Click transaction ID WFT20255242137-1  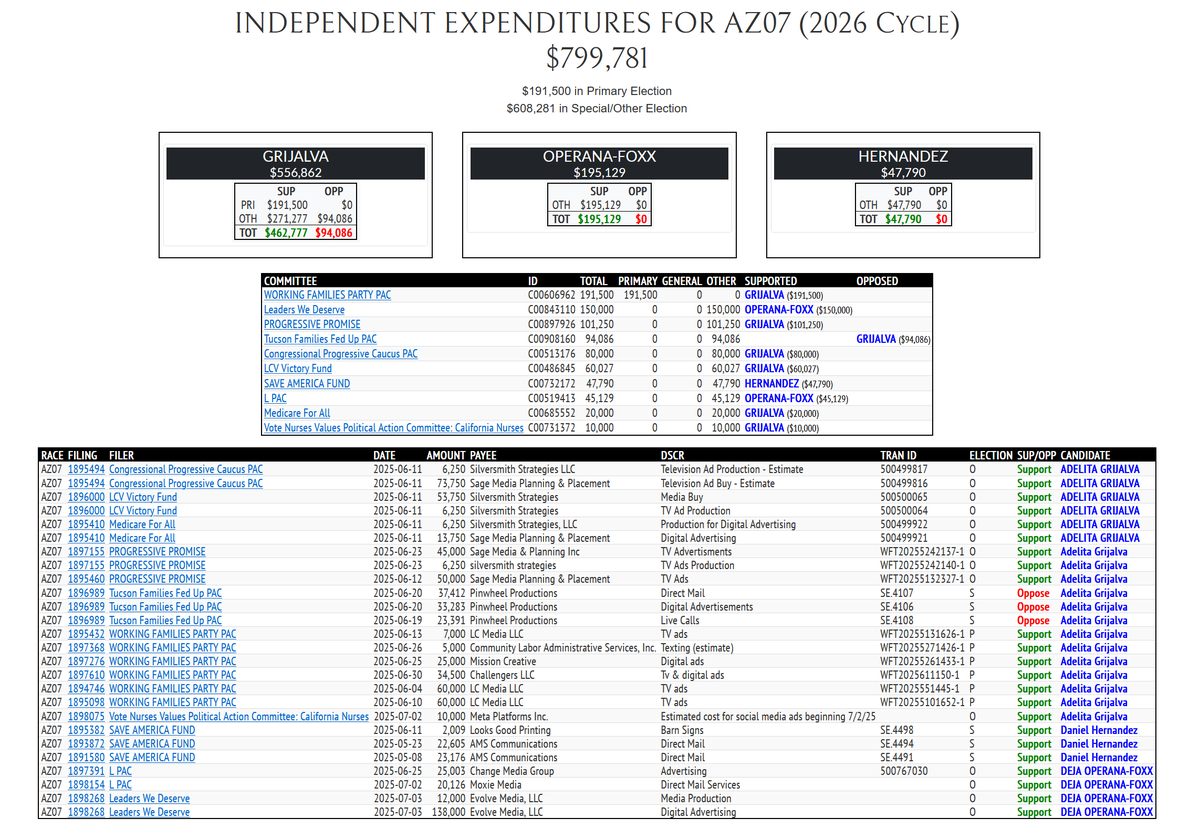[x=923, y=552]
